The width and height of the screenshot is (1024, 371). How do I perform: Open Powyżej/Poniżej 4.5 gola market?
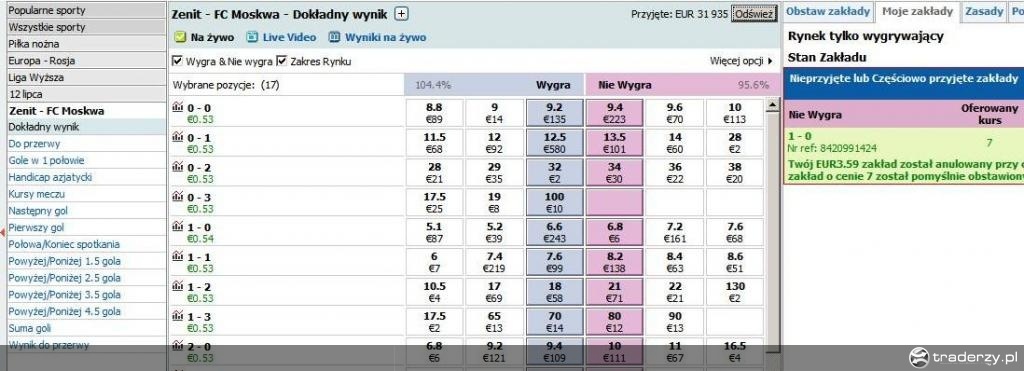pos(65,312)
